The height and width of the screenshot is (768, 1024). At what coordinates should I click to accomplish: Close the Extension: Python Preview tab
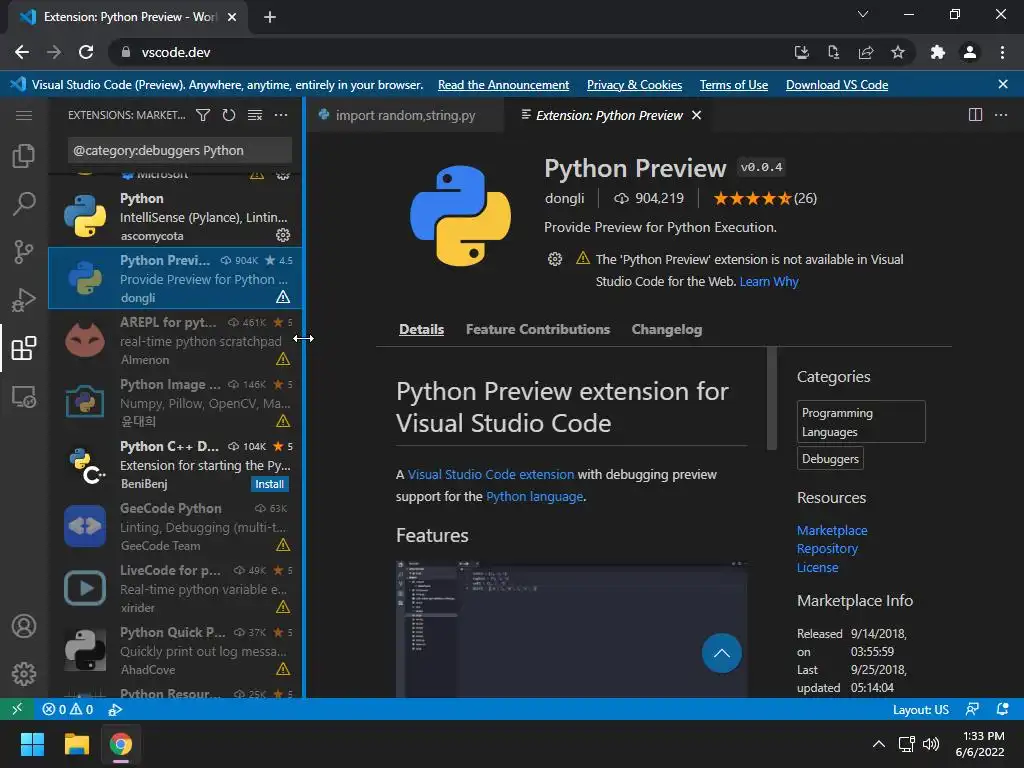(x=697, y=116)
